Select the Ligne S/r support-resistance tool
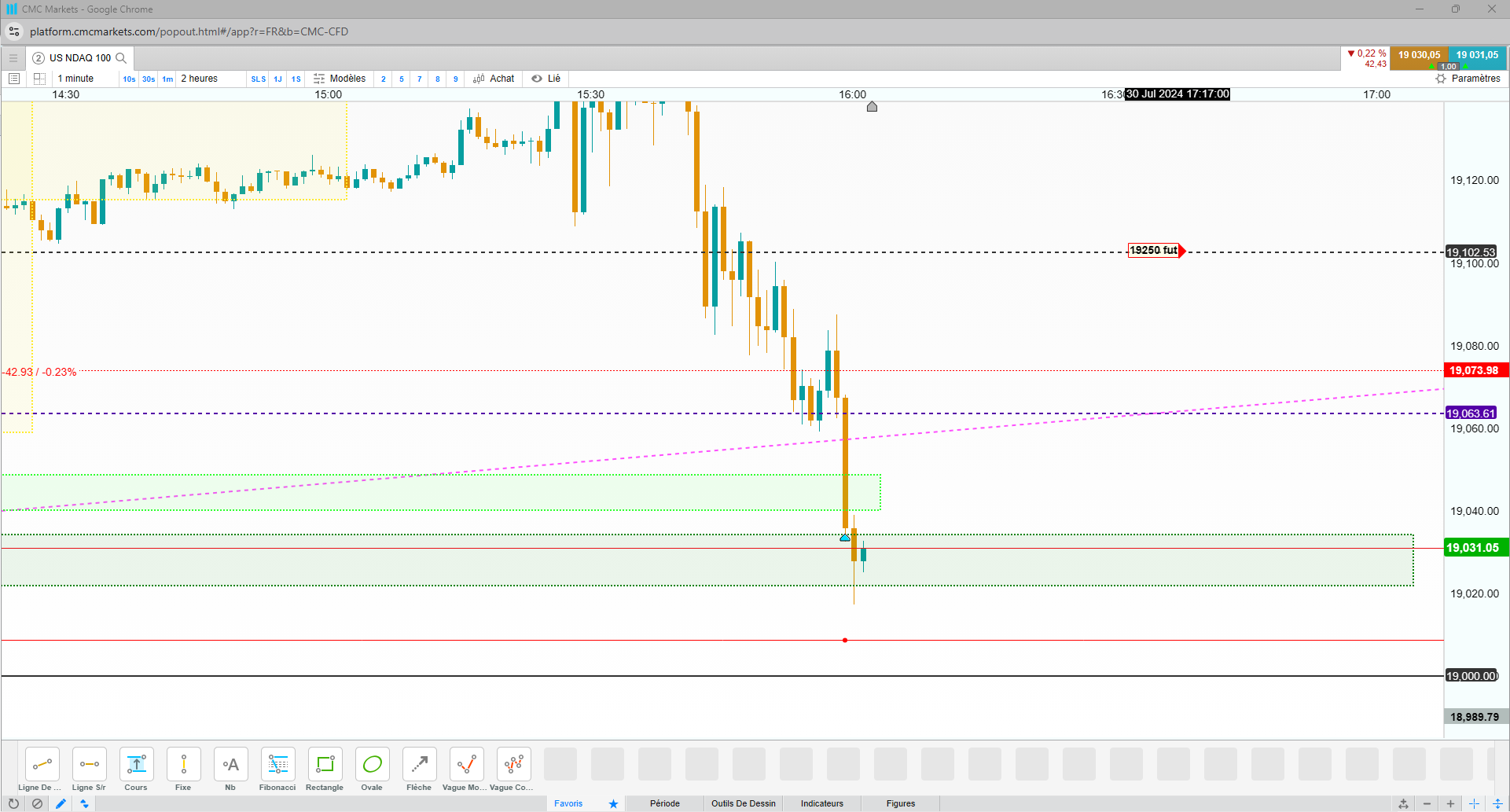Screen dimensions: 1510x812 point(89,765)
